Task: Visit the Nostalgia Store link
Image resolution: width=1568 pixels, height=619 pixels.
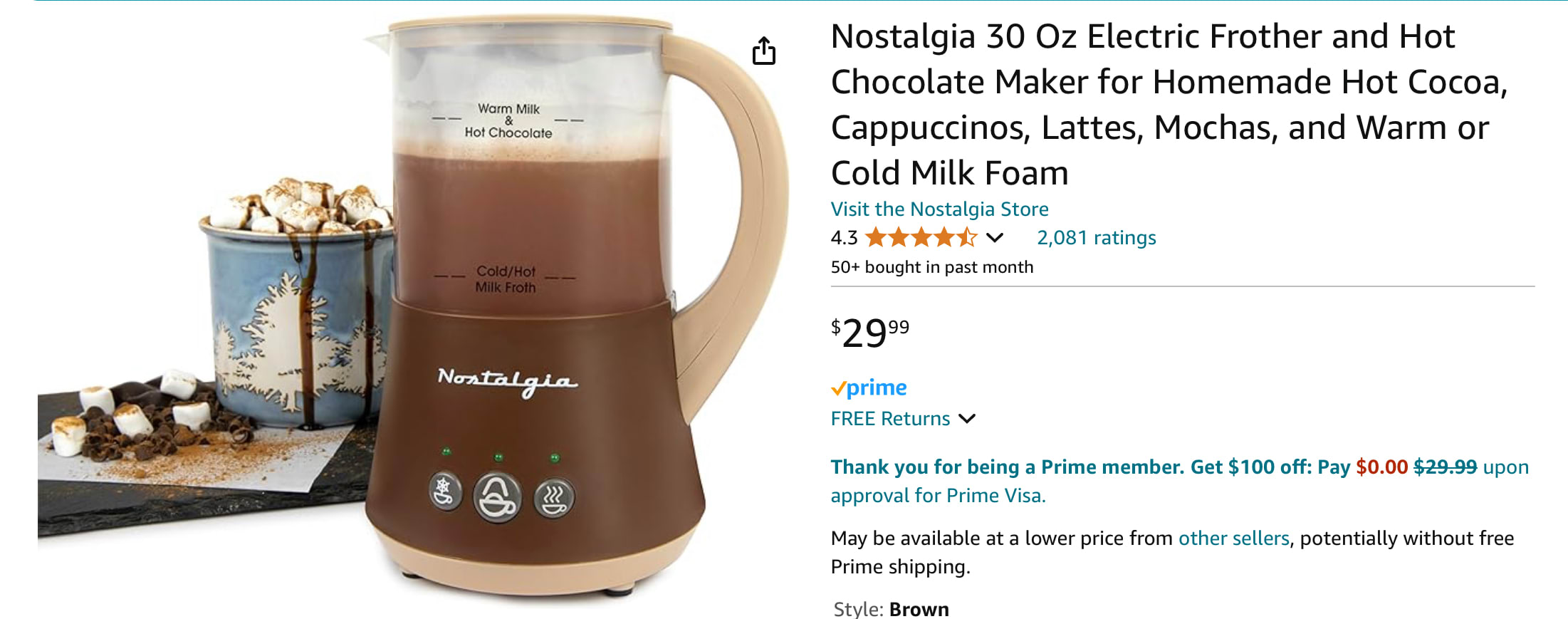Action: pyautogui.click(x=939, y=209)
